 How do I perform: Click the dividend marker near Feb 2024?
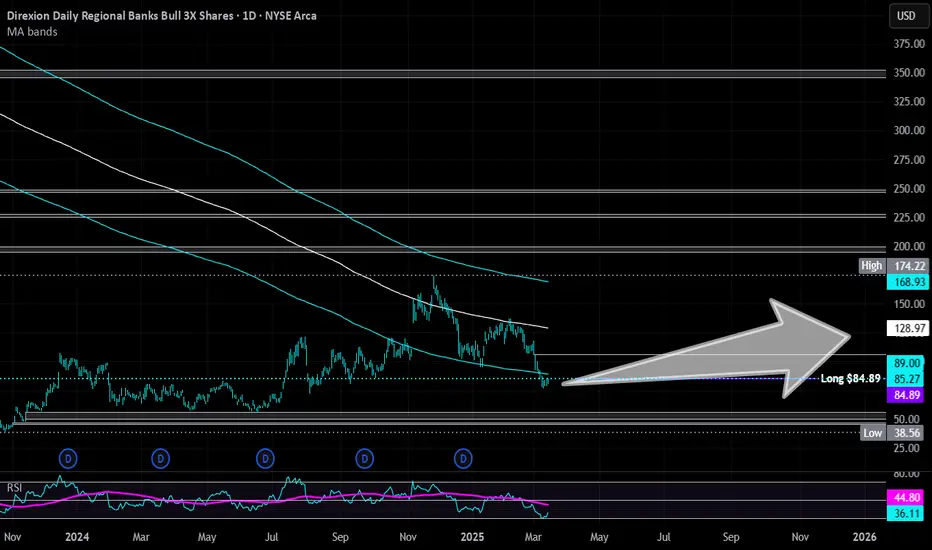[68, 458]
